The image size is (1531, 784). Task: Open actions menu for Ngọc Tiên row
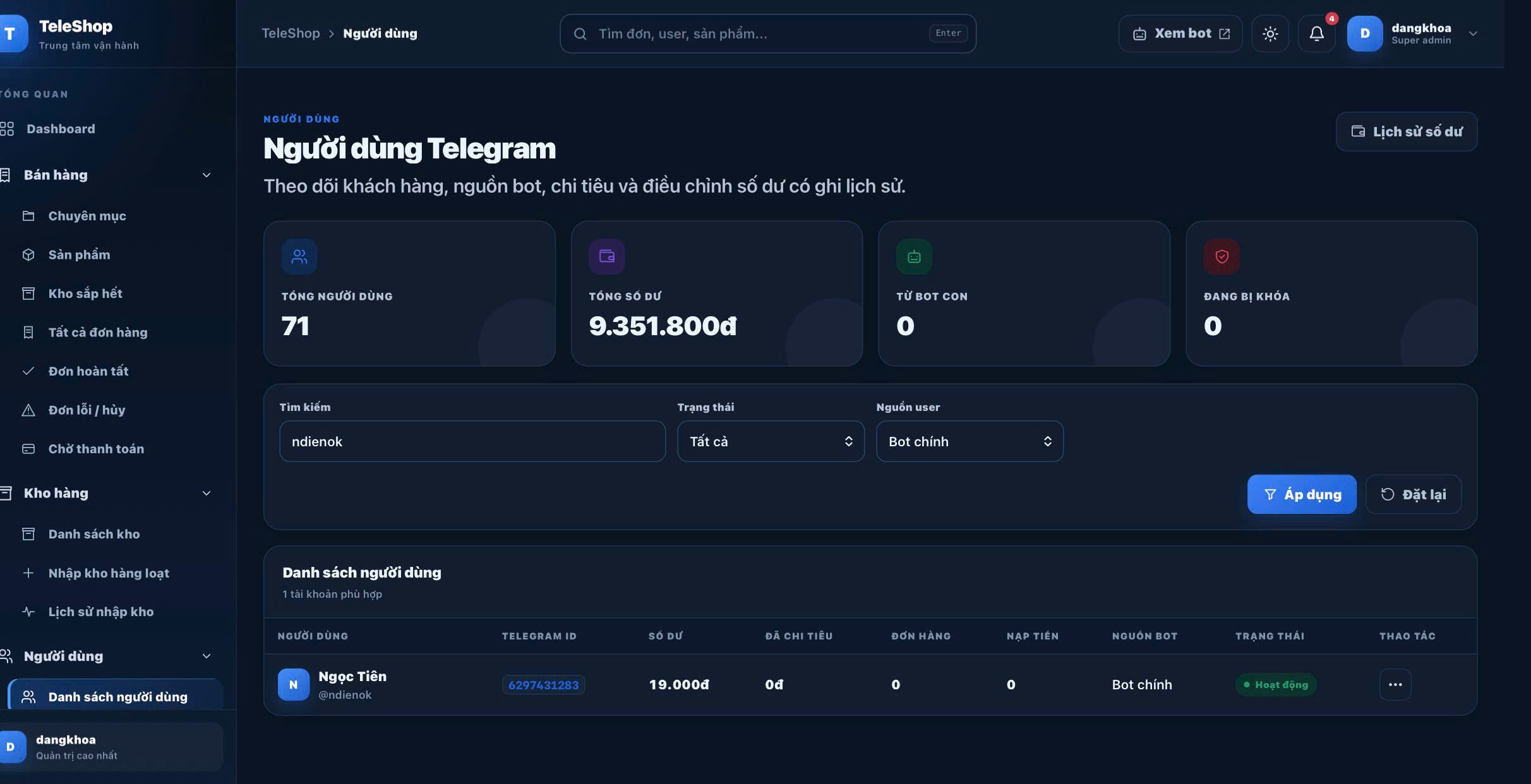(x=1395, y=684)
